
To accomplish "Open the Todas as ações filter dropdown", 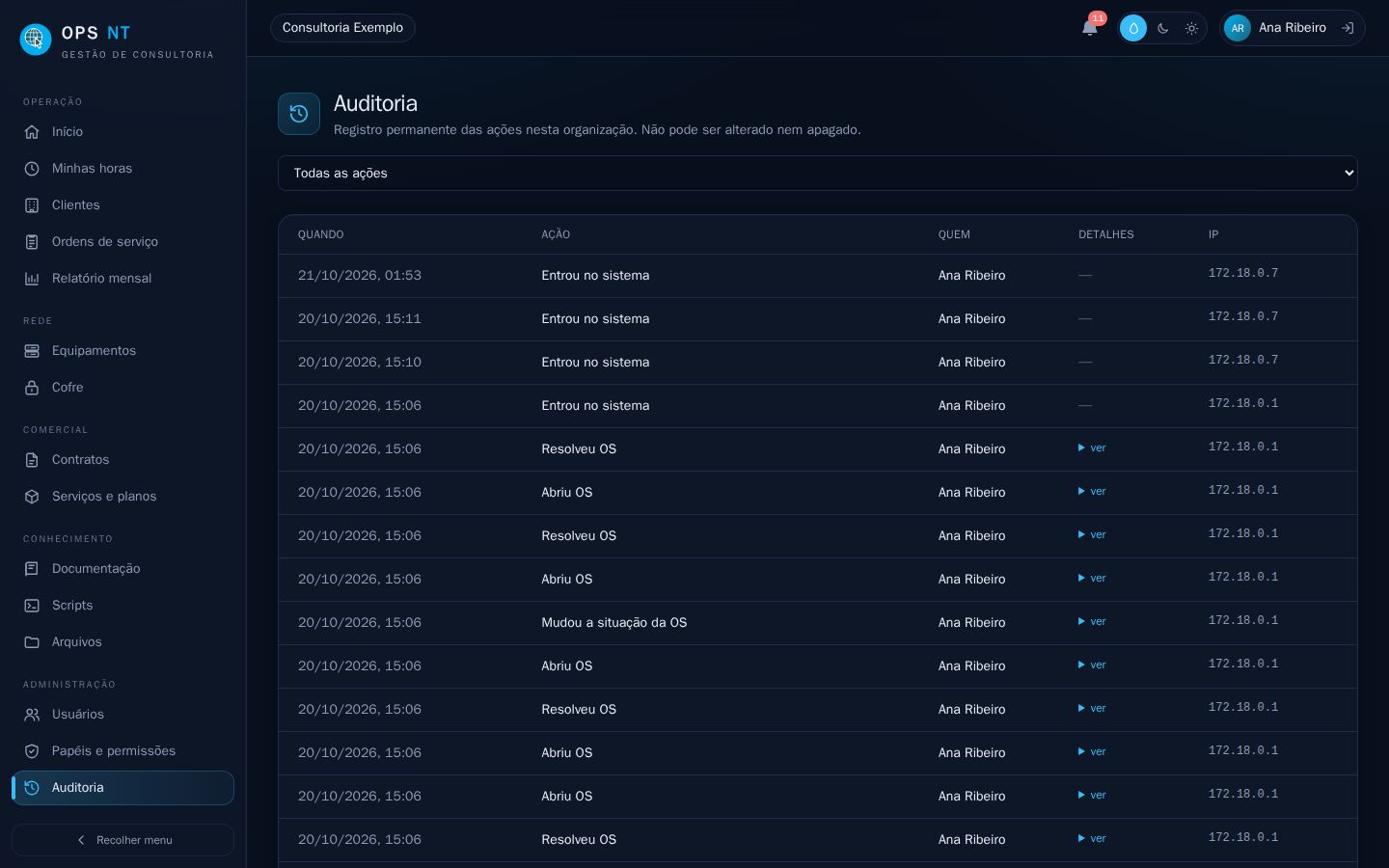I will click(817, 173).
